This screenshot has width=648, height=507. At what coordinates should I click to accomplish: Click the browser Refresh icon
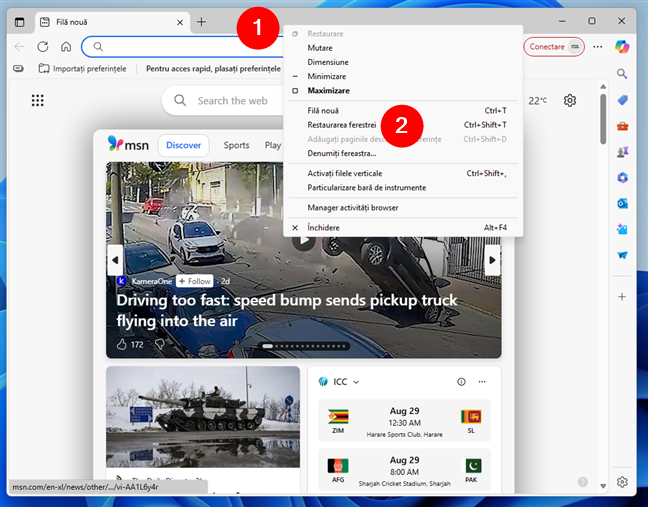tap(43, 46)
